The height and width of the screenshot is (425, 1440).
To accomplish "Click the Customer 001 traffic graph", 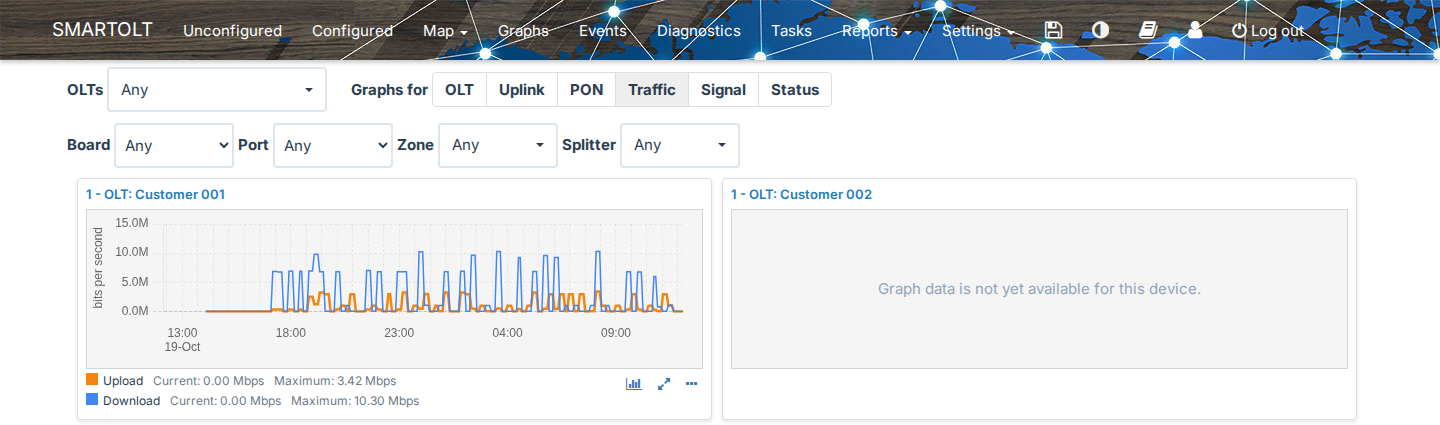I will click(x=394, y=289).
